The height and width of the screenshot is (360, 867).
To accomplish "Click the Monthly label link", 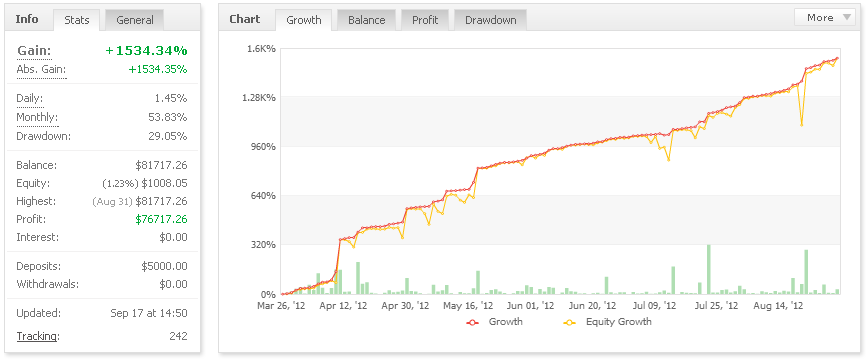I will (37, 117).
